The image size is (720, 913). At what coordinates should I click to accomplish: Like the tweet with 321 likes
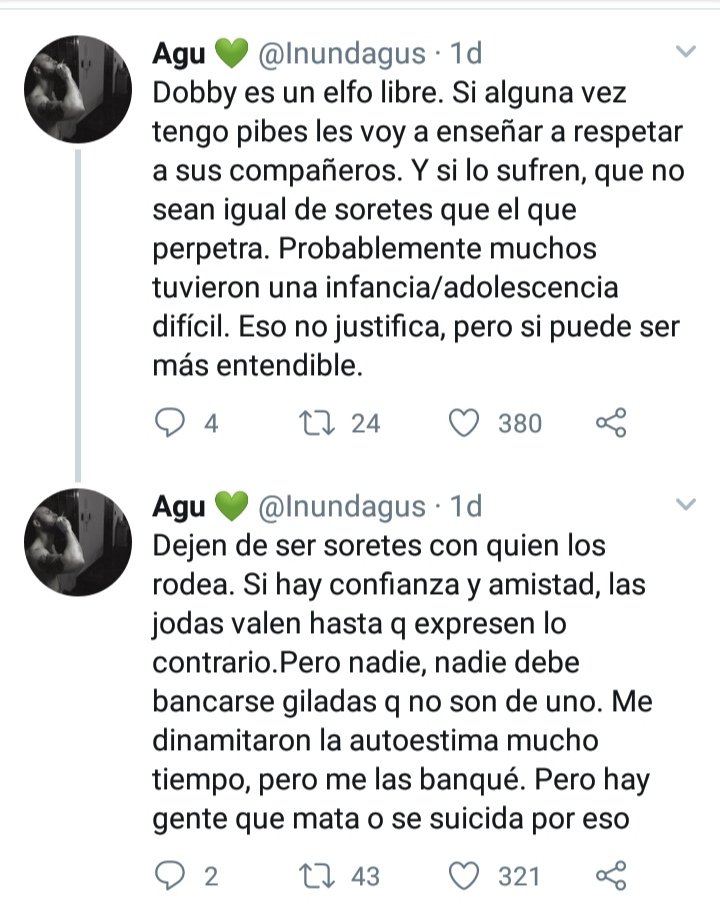[x=464, y=877]
